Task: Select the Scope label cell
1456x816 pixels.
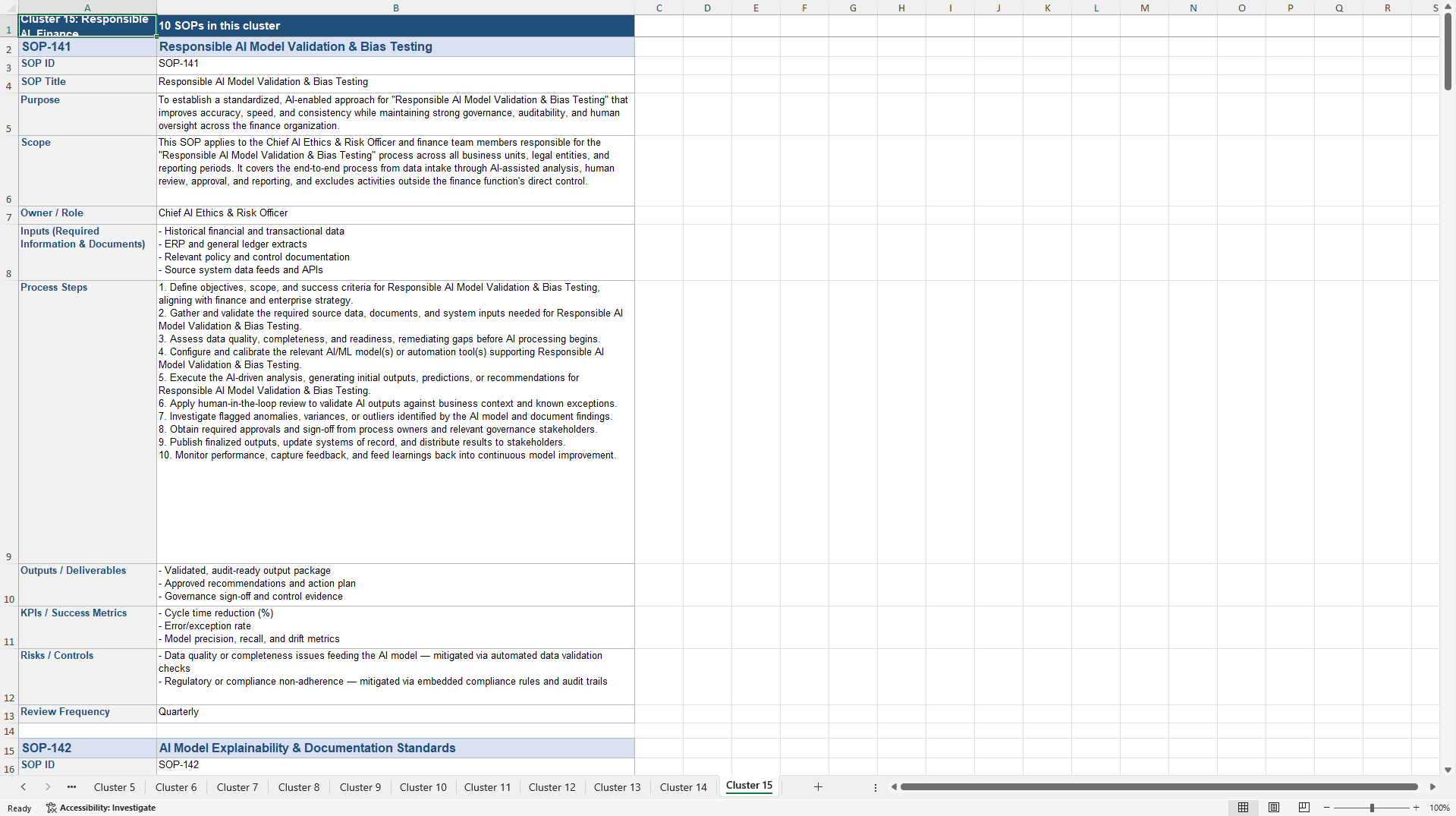Action: (87, 171)
